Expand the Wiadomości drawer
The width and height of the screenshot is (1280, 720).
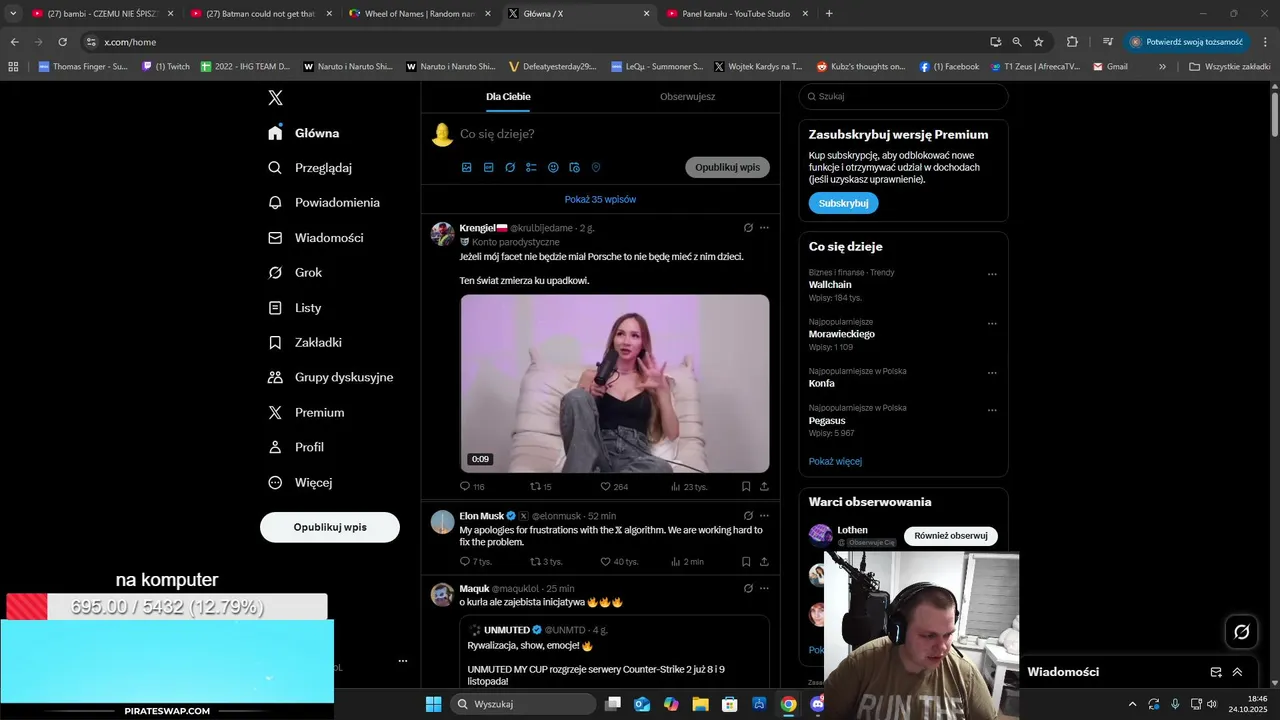coord(1237,672)
